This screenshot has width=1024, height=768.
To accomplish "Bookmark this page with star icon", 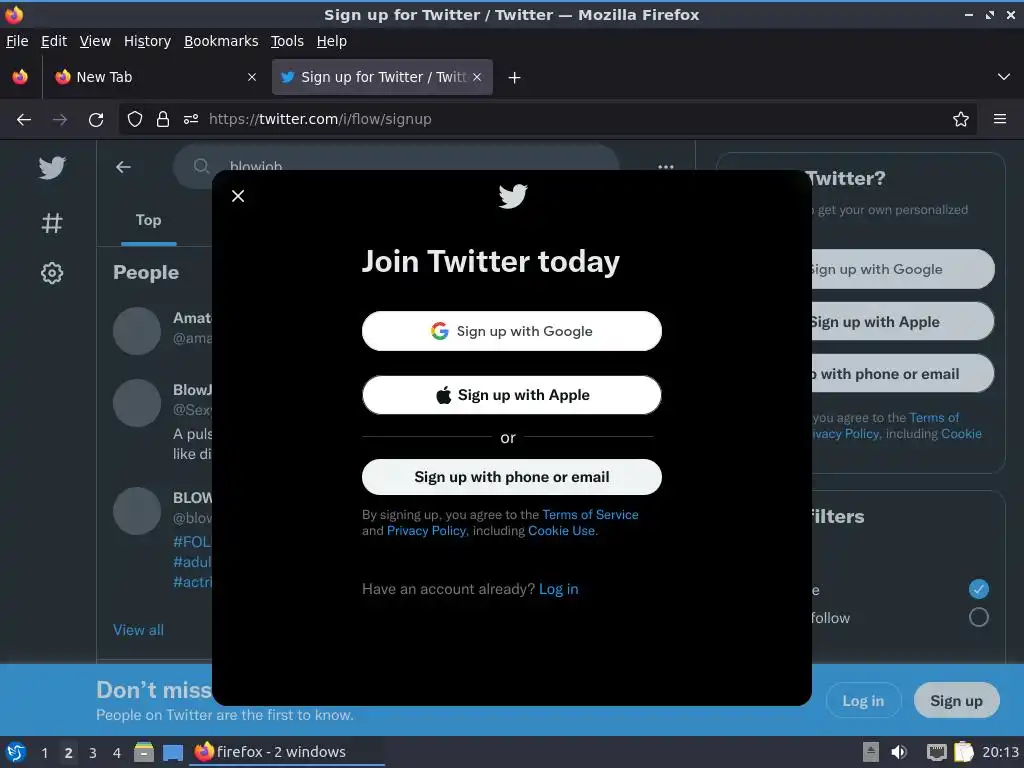I will point(961,119).
